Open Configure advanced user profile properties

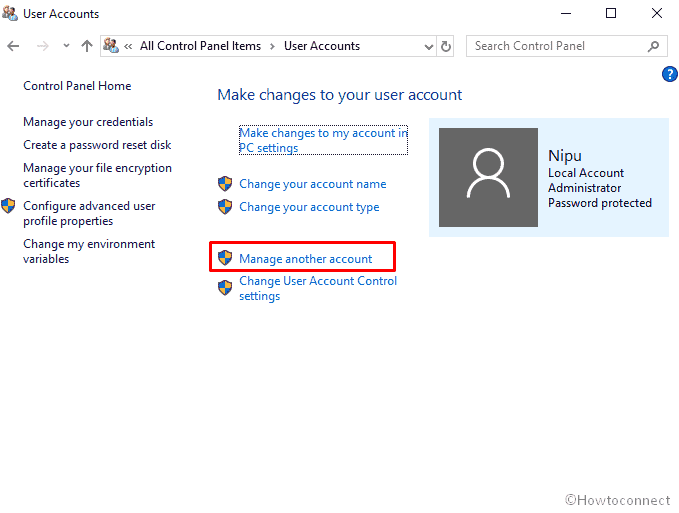pyautogui.click(x=89, y=213)
